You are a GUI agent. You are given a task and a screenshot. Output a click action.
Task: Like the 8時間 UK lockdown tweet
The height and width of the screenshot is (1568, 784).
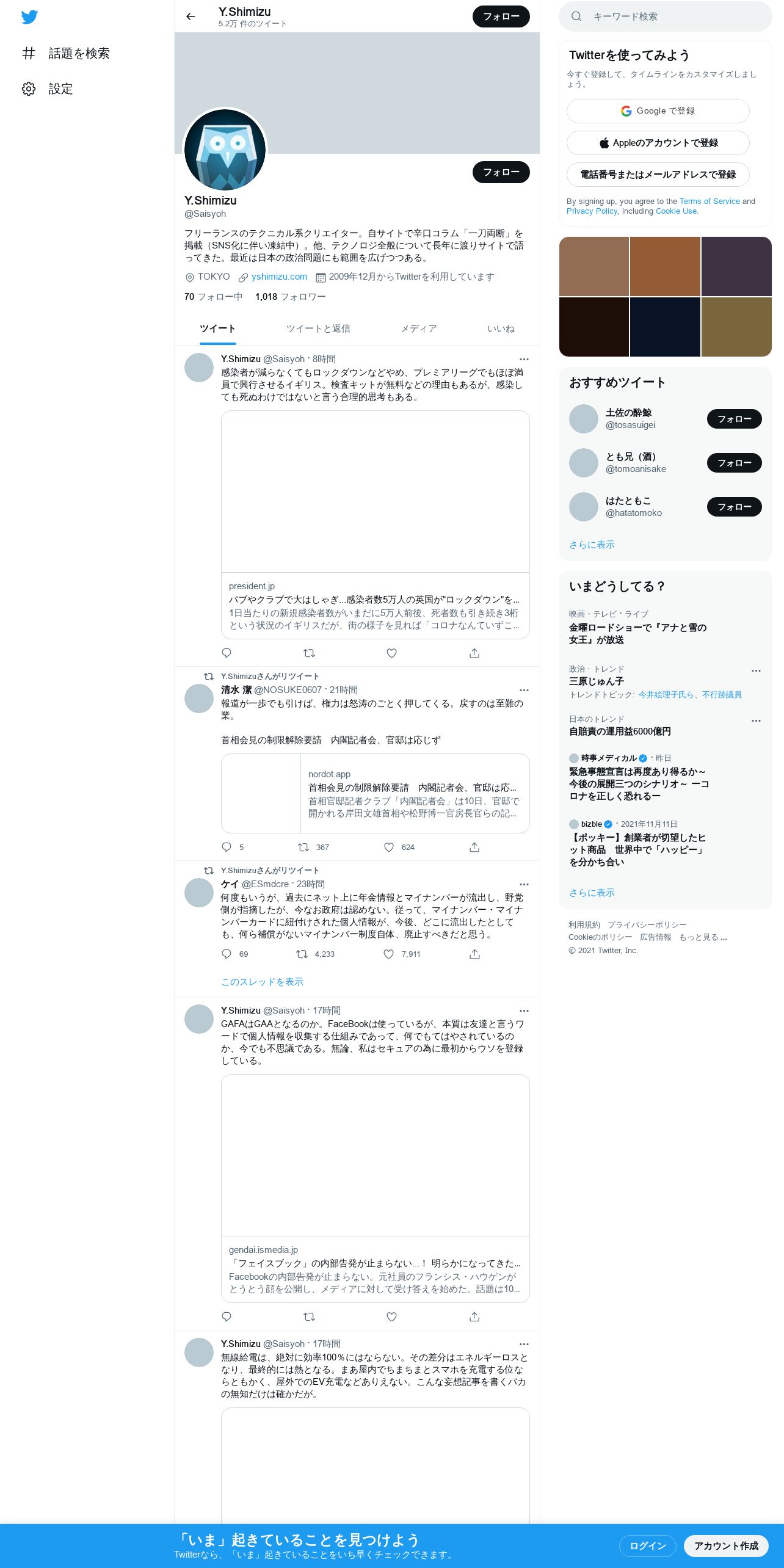(391, 653)
